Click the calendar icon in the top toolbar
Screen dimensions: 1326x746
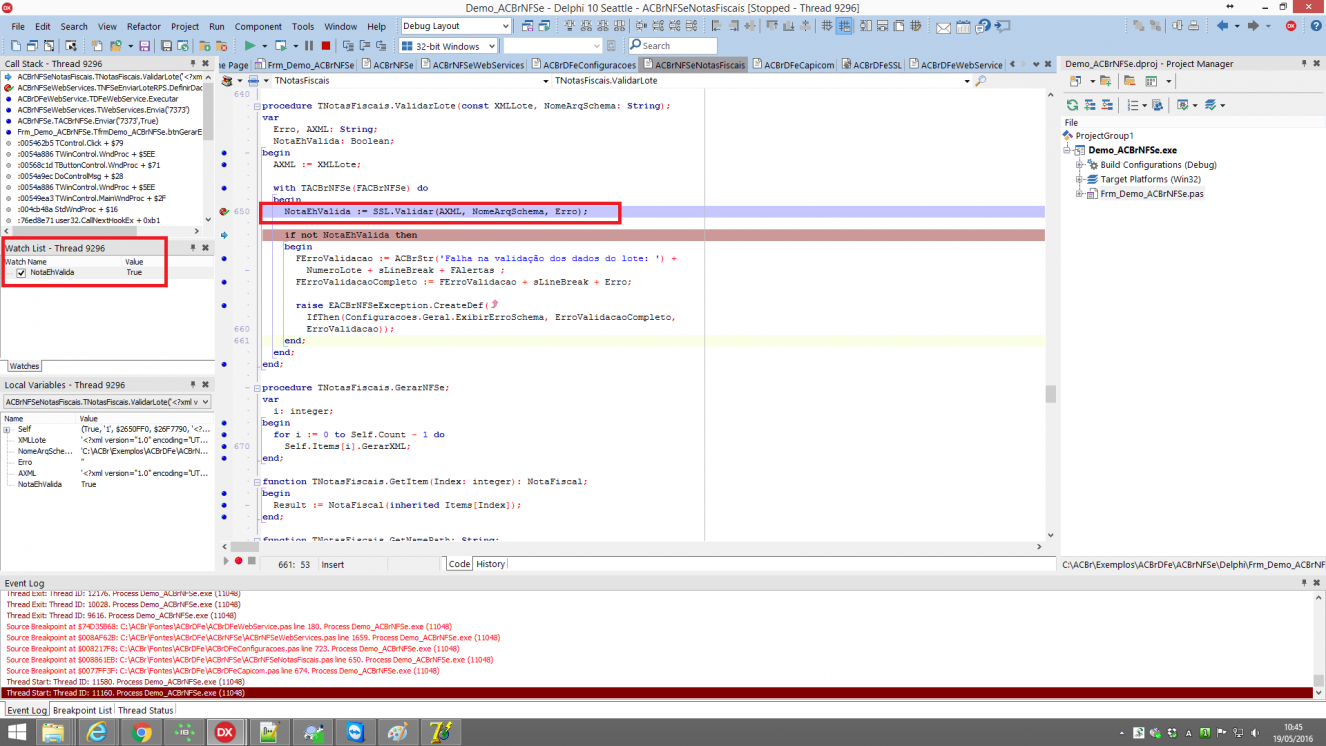963,27
